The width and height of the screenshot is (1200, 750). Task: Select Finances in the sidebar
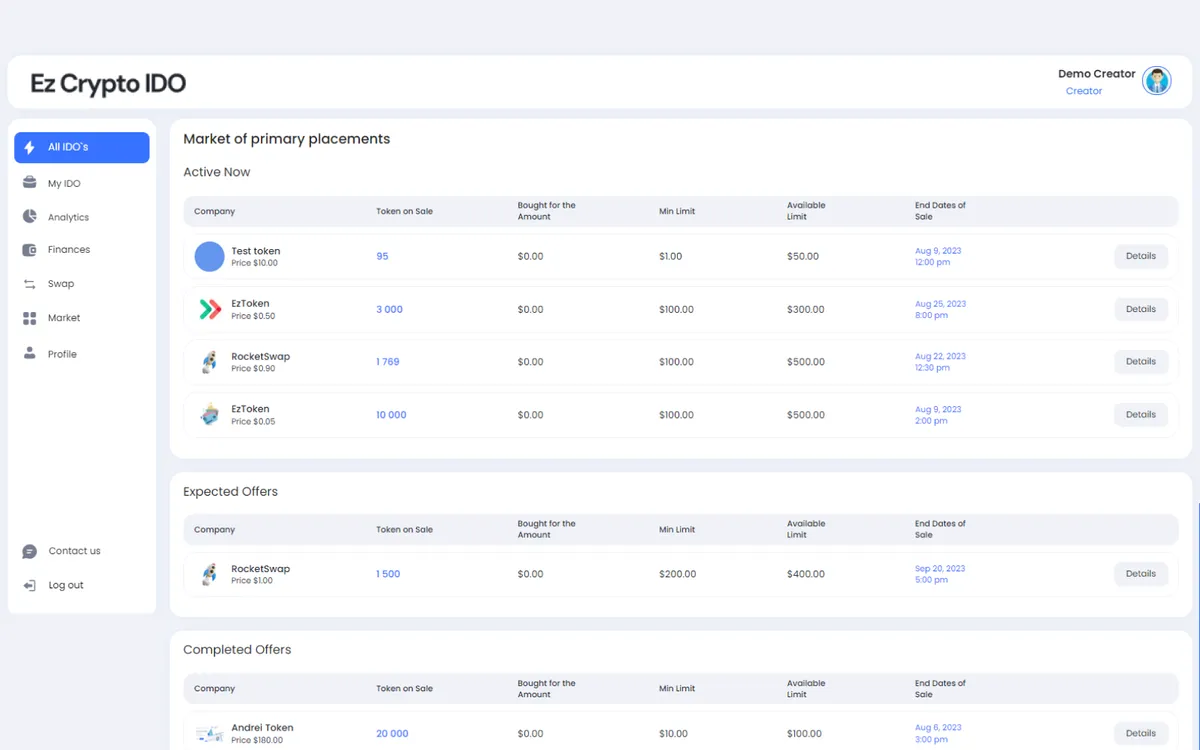click(69, 250)
